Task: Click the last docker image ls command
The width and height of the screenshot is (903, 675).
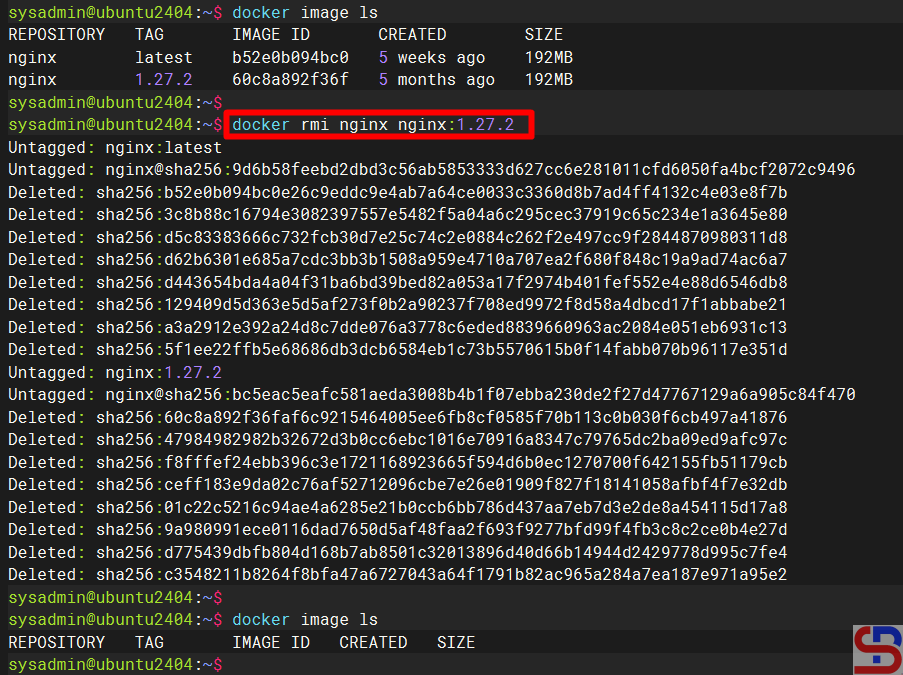Action: point(304,620)
